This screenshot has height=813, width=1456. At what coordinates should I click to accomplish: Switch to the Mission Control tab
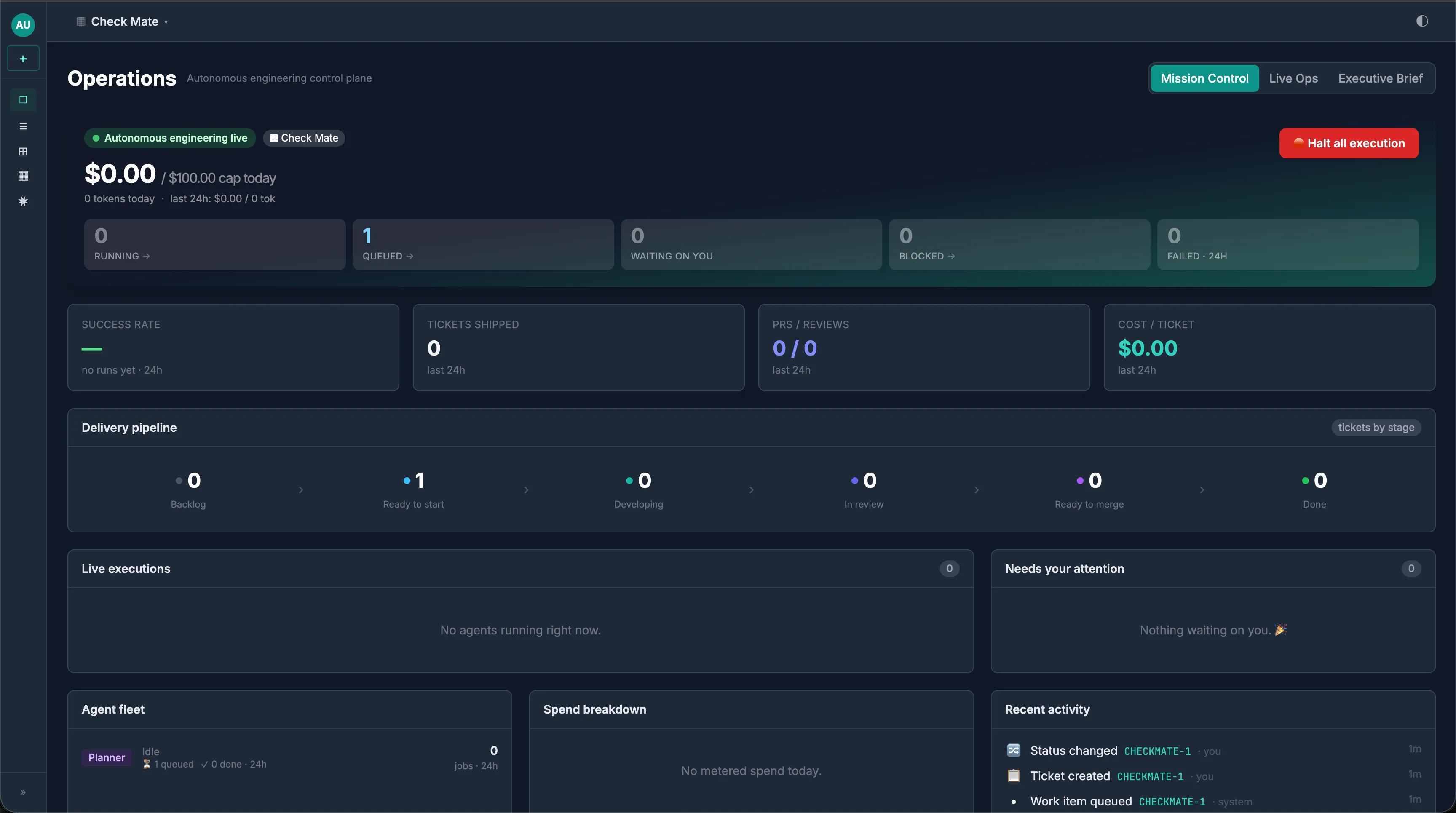1204,78
